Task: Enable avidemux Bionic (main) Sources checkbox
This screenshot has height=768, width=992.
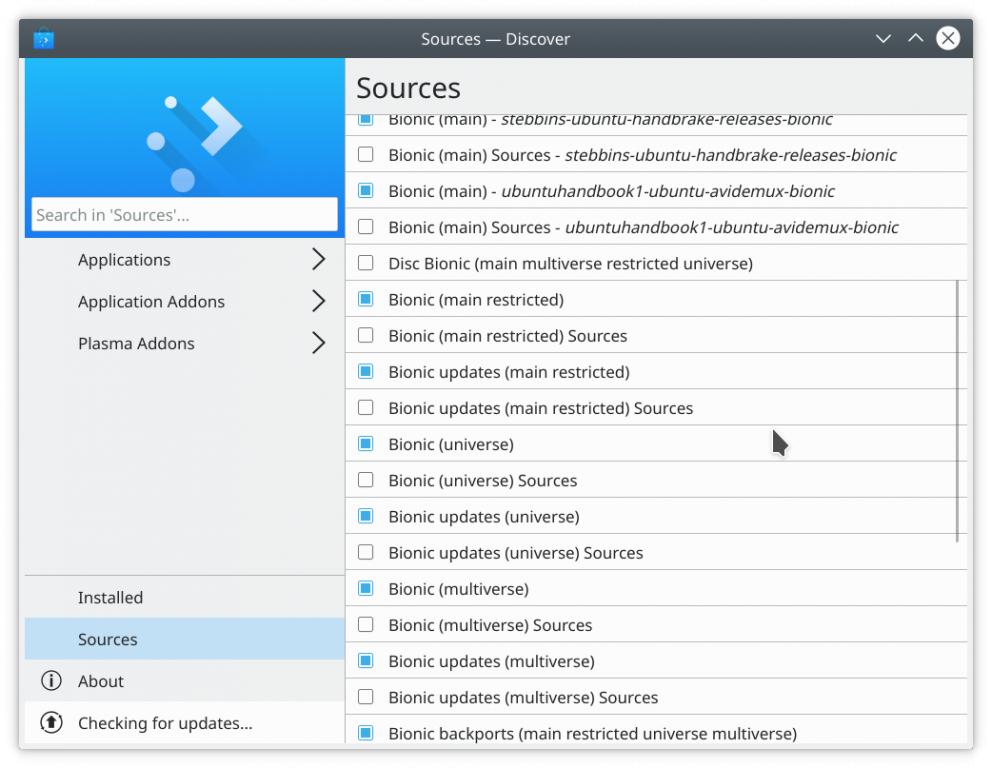Action: coord(366,227)
